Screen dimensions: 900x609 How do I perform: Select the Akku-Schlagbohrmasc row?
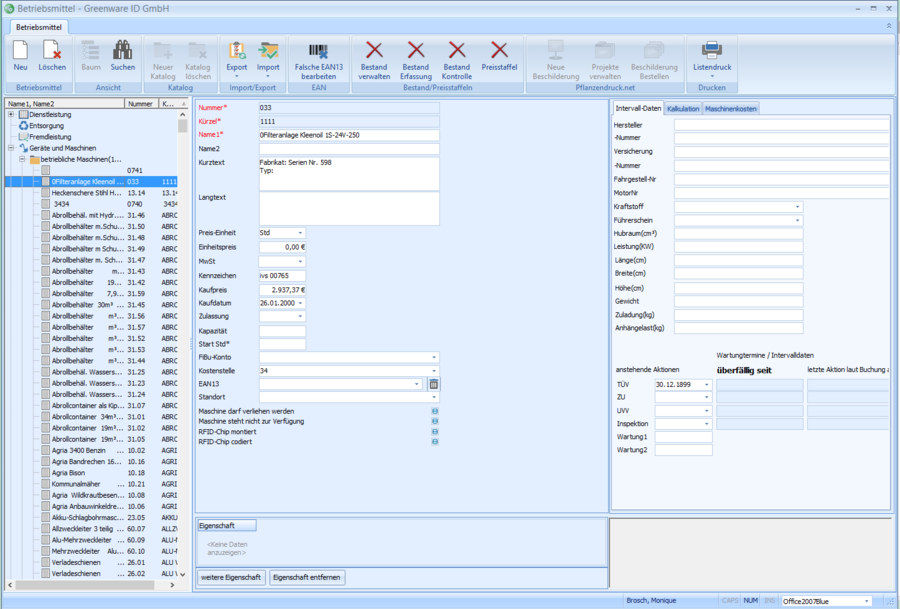92,518
